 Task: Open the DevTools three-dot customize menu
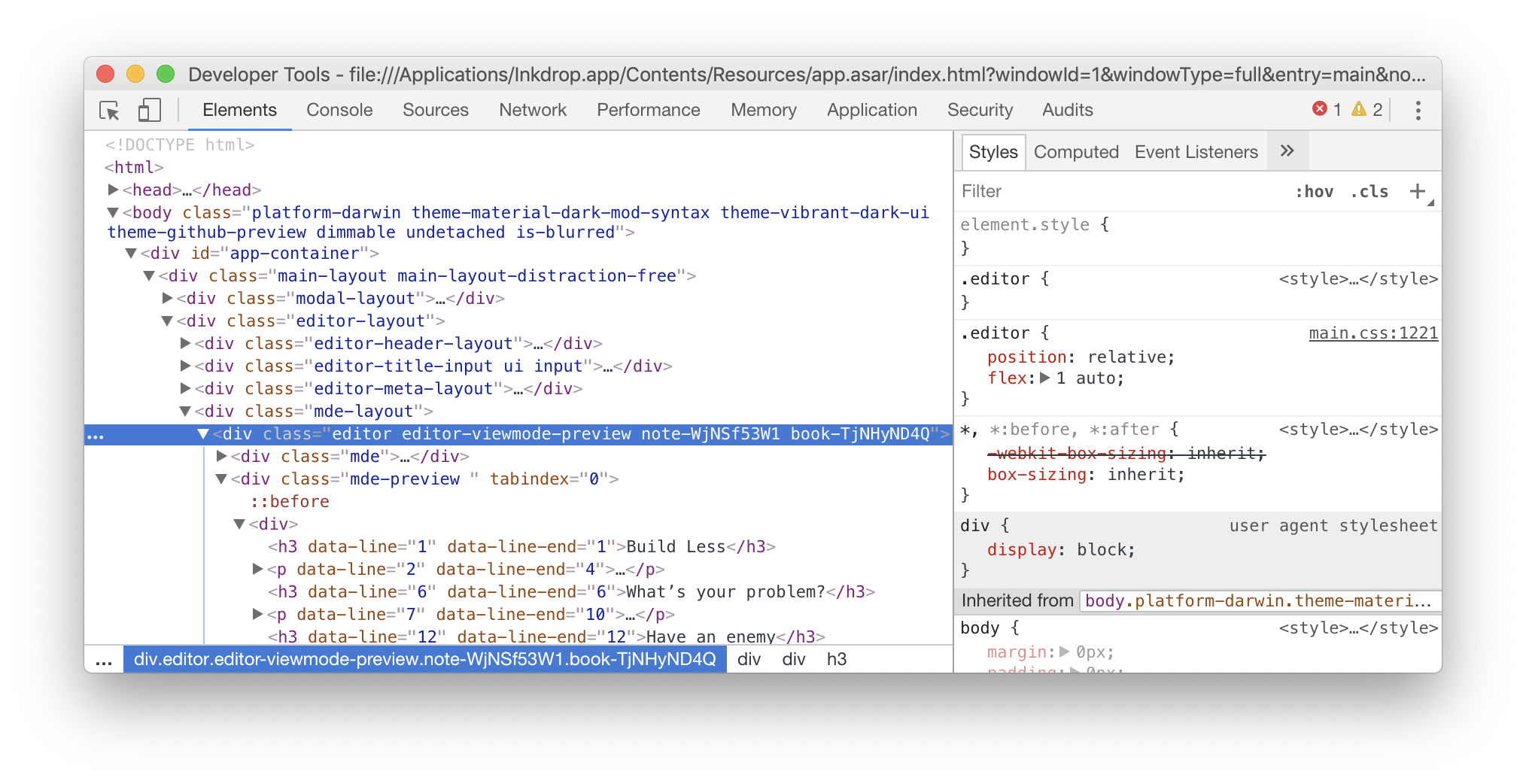click(x=1418, y=111)
